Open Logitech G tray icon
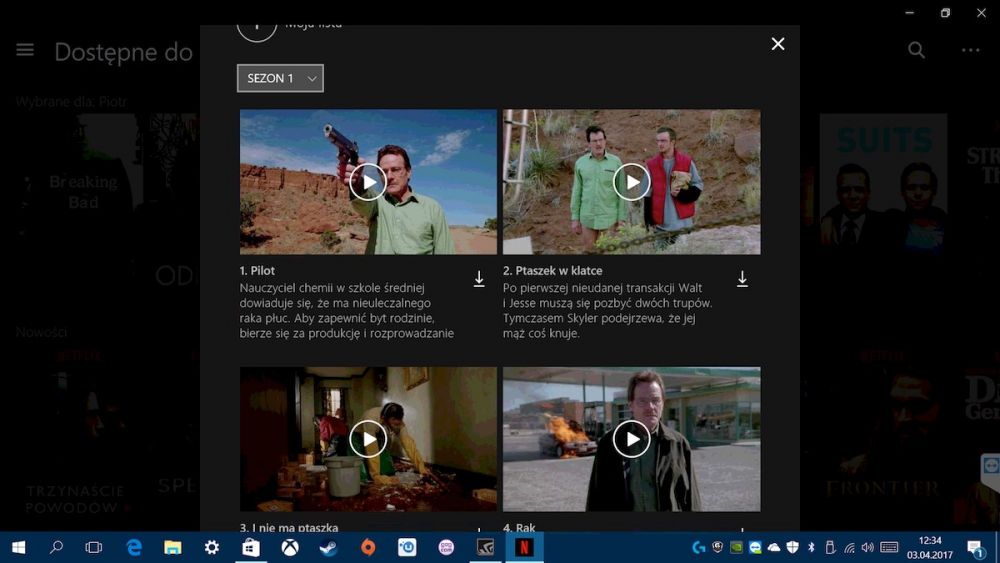This screenshot has height=563, width=1000. click(x=699, y=547)
